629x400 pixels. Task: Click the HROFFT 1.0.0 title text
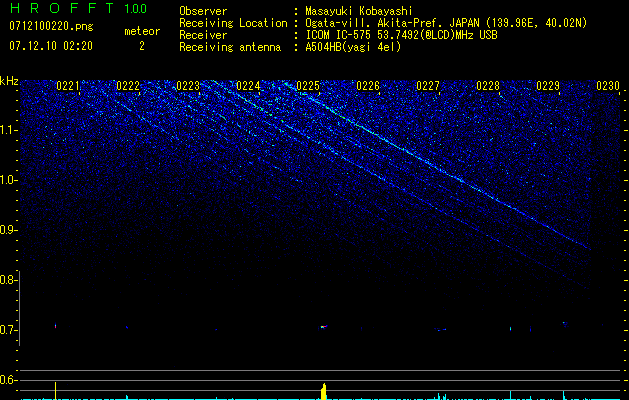[79, 8]
